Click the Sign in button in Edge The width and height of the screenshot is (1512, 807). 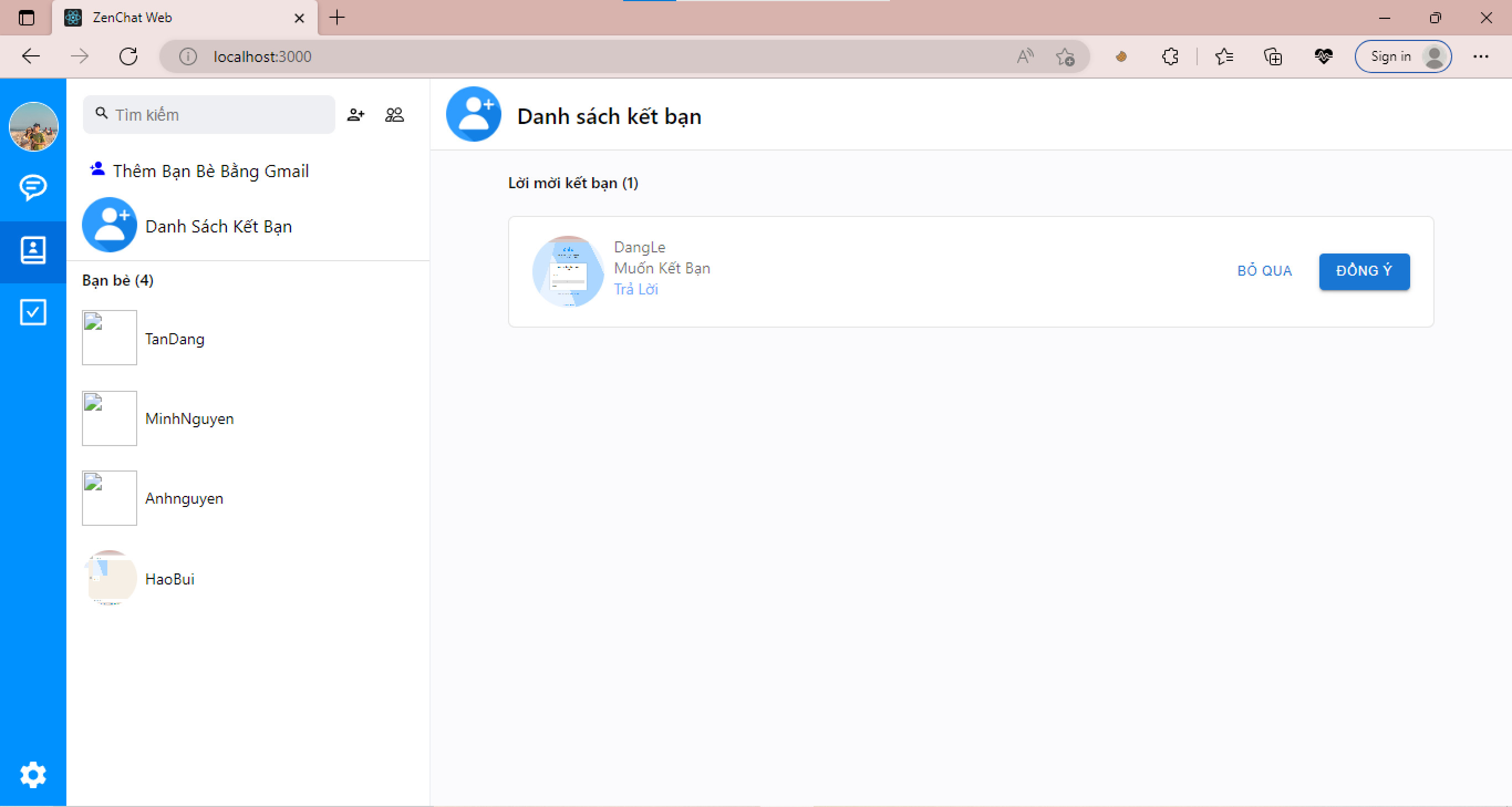pyautogui.click(x=1402, y=56)
